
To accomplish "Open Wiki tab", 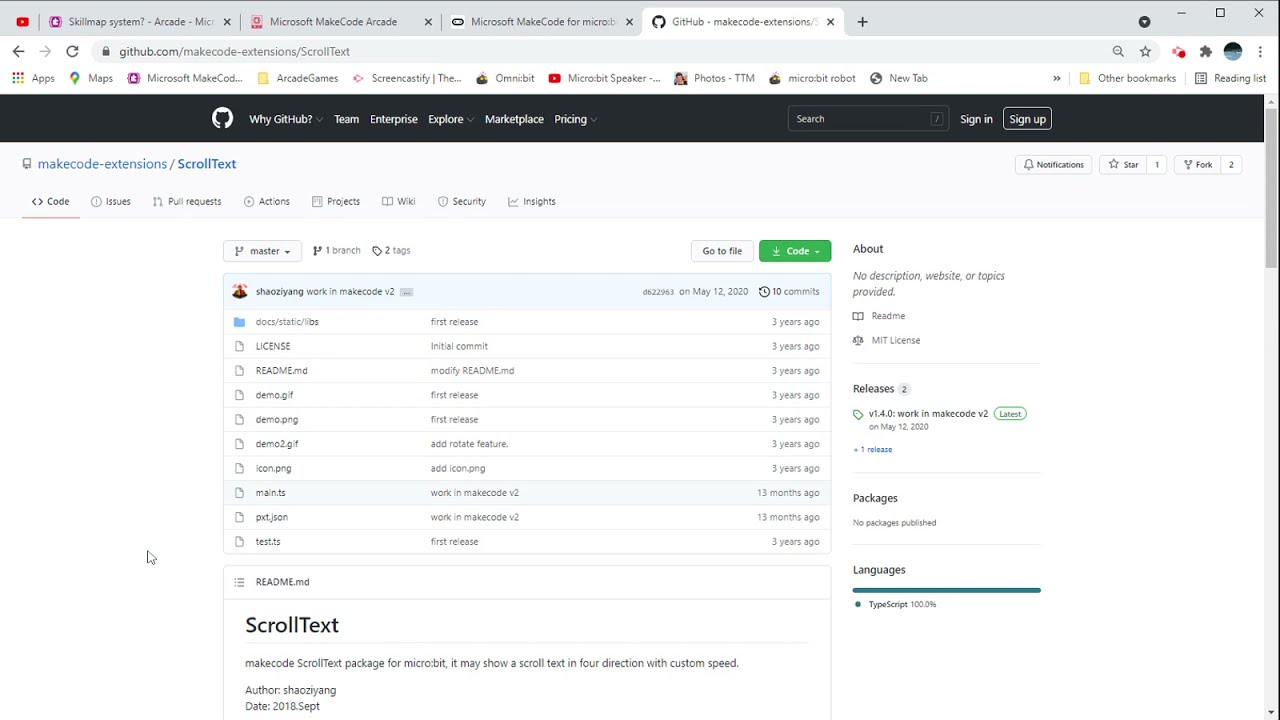I will point(398,201).
